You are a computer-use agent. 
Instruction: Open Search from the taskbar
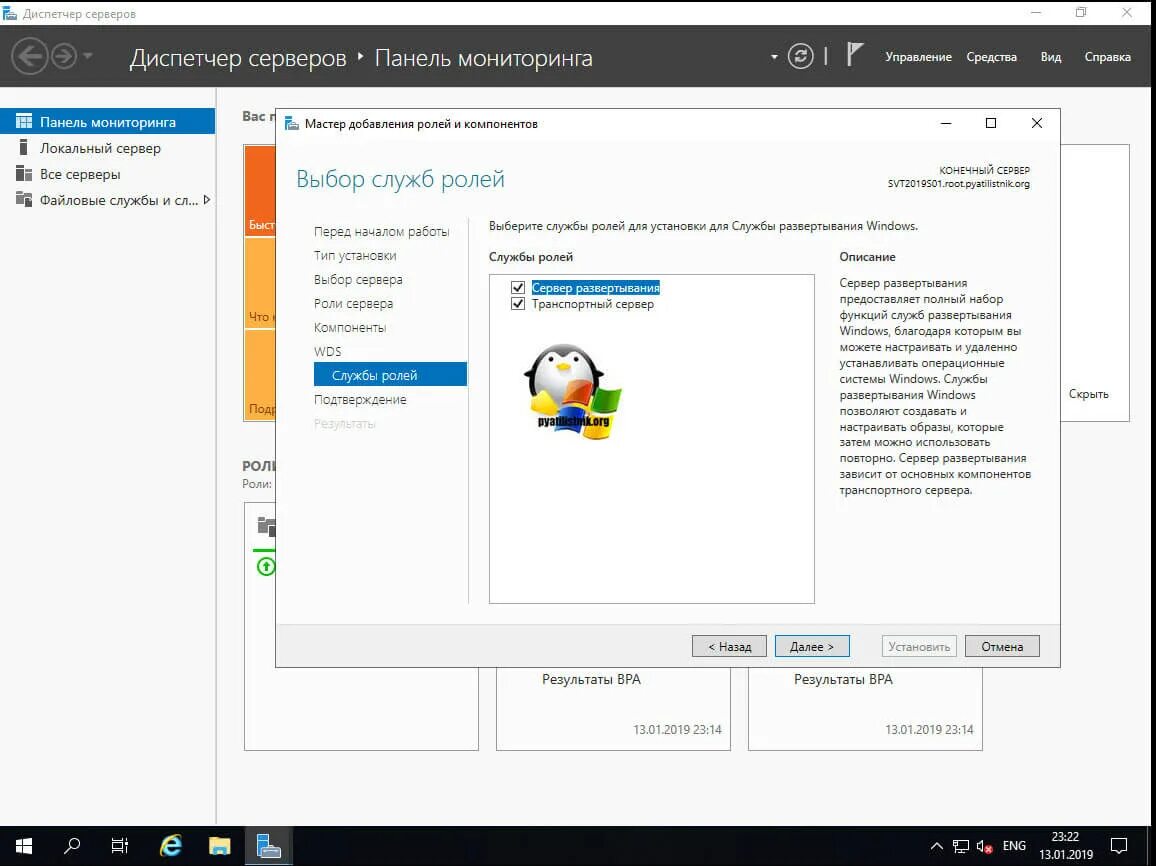(71, 845)
